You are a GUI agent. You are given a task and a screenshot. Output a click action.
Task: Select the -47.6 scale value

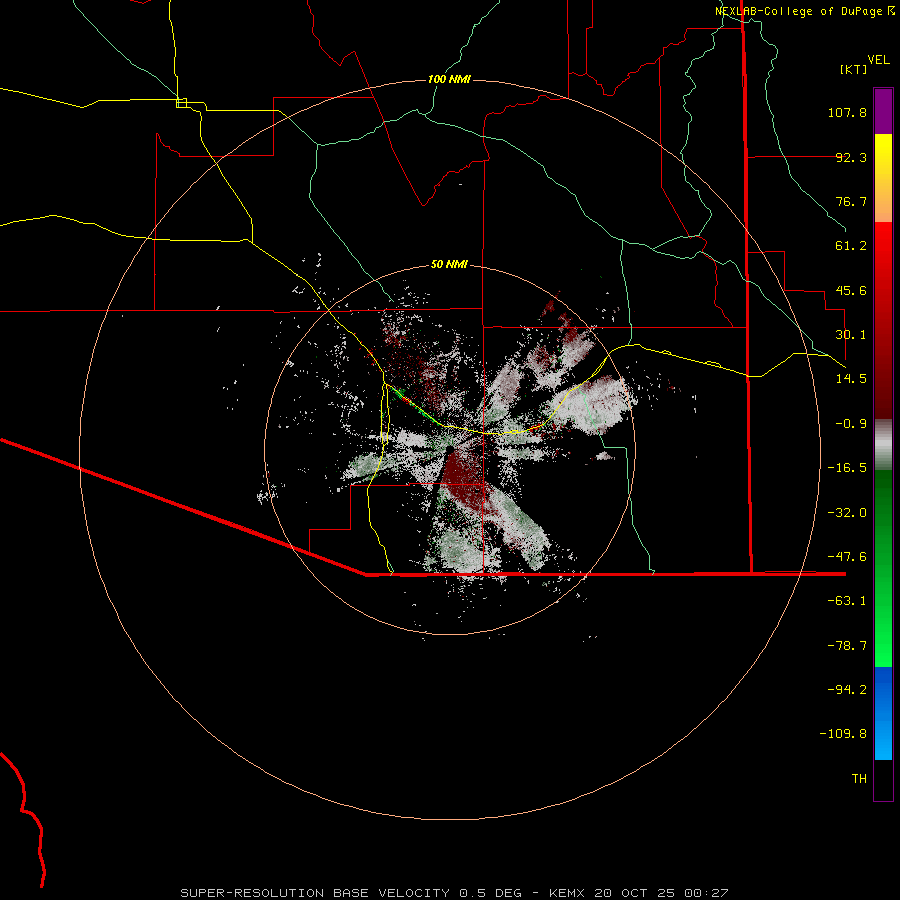click(x=847, y=557)
